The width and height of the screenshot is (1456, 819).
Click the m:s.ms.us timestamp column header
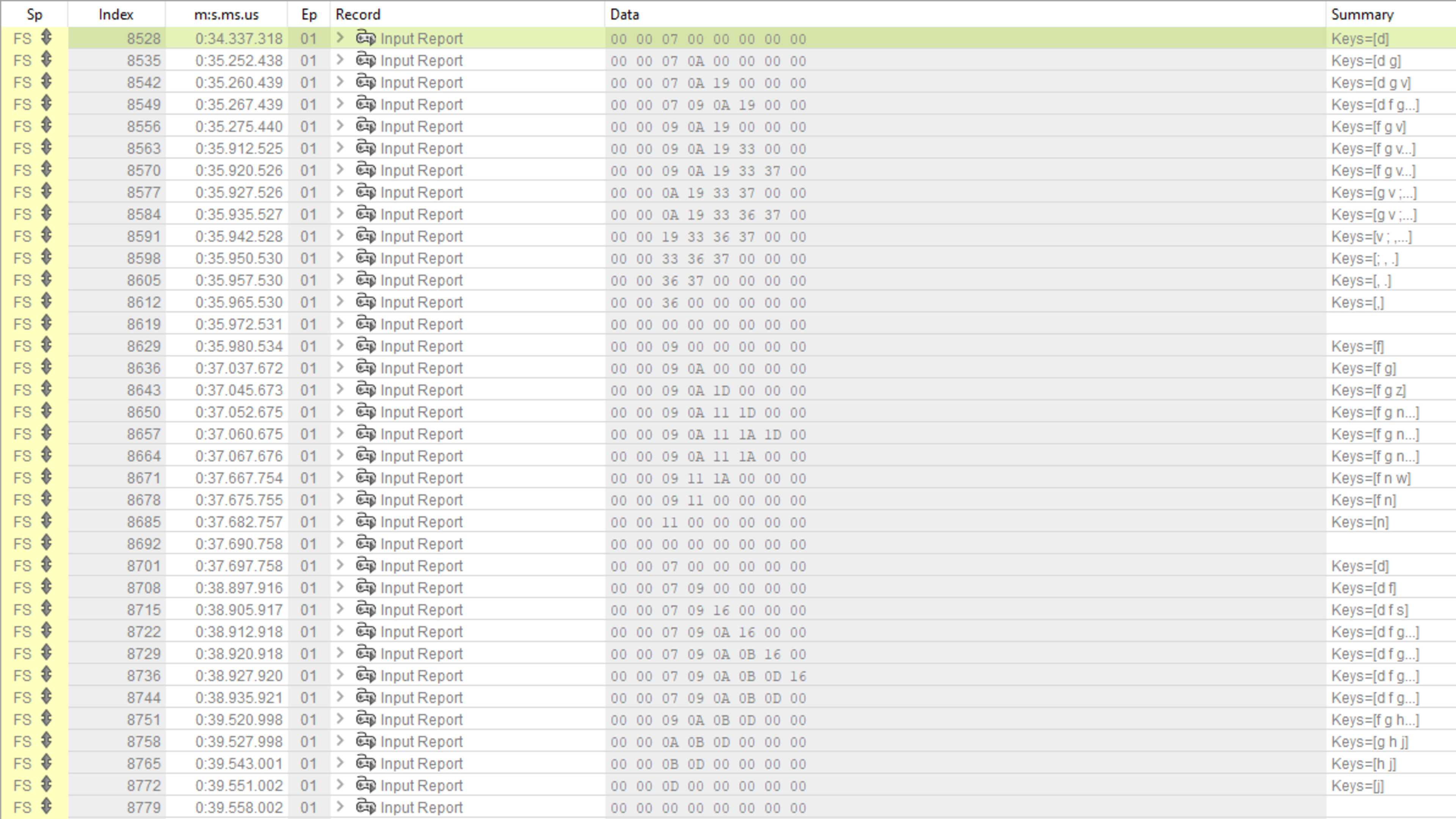[226, 14]
